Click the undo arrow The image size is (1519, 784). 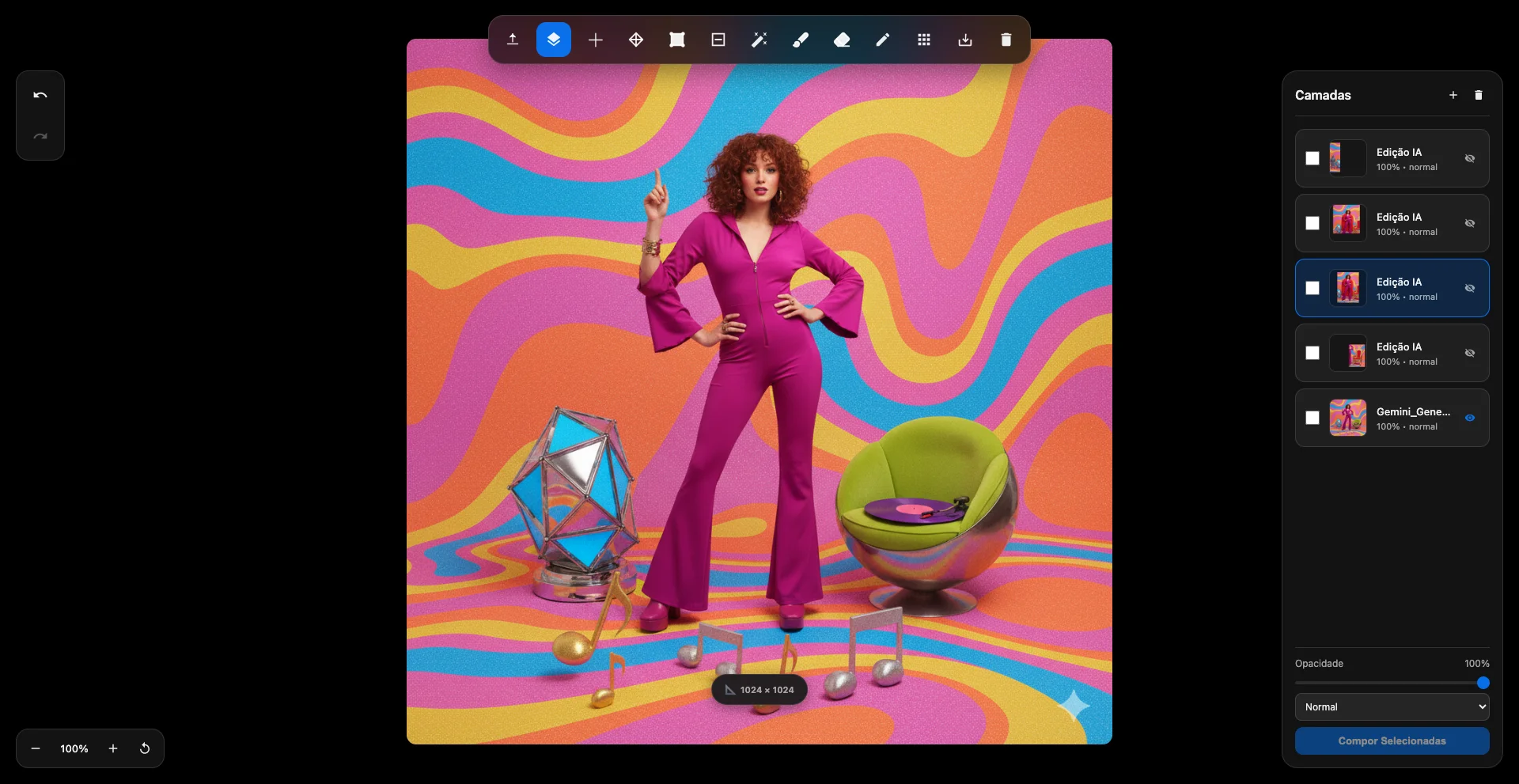click(x=40, y=95)
